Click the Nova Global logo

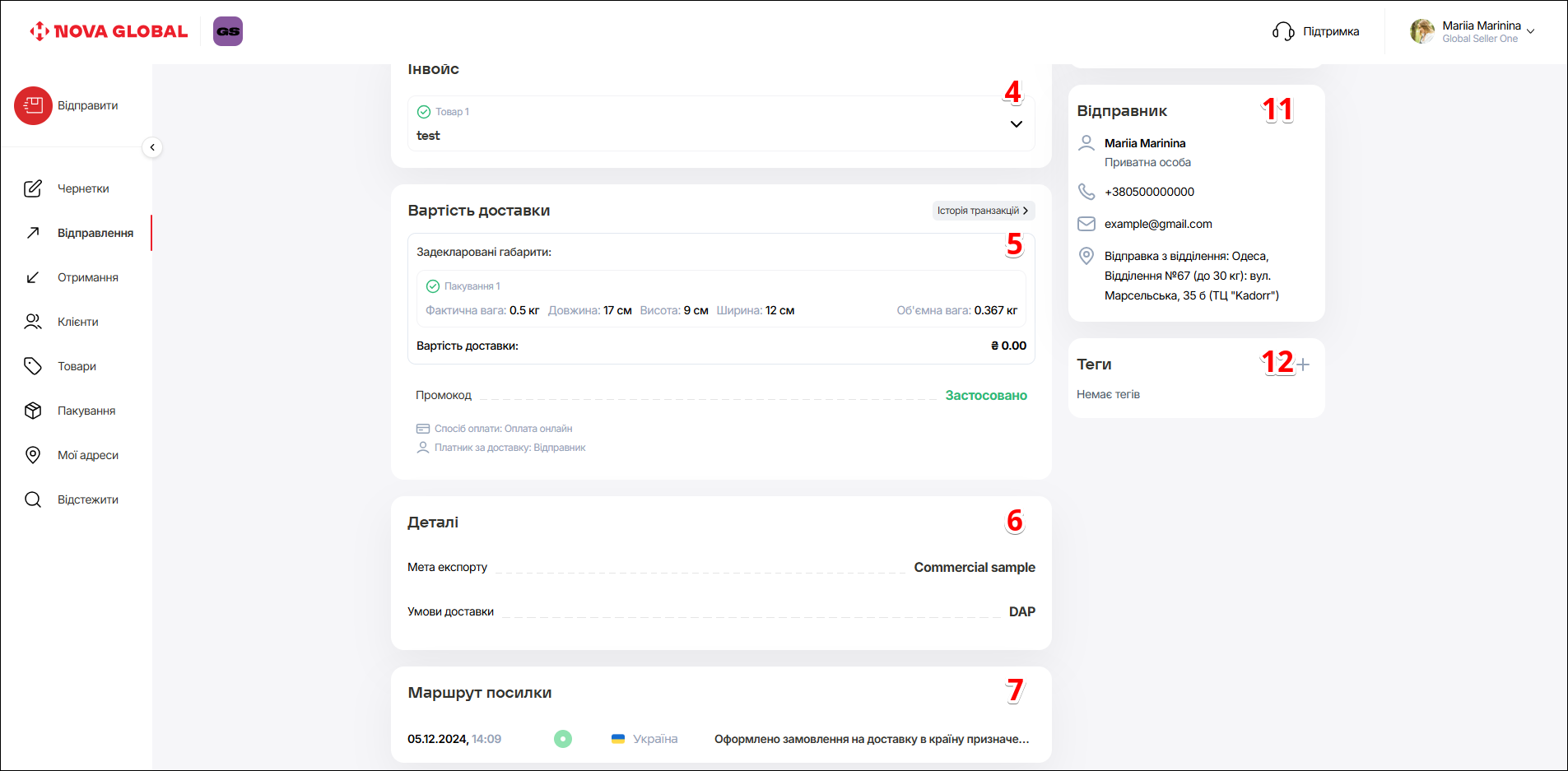pos(109,31)
